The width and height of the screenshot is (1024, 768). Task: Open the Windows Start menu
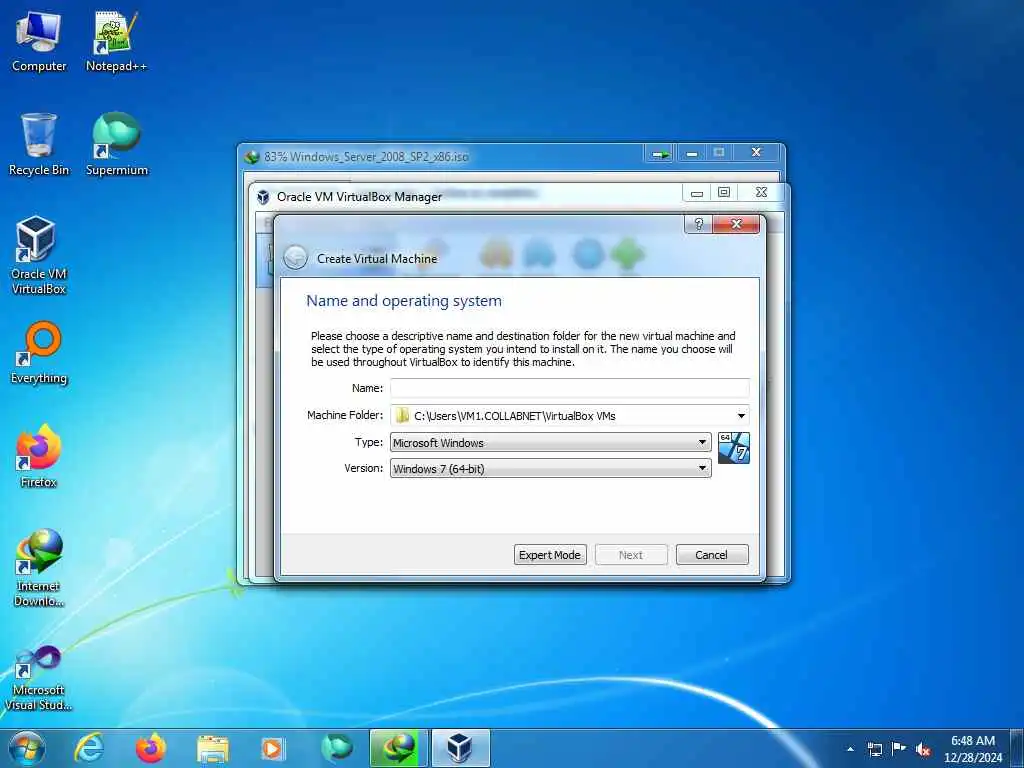click(27, 748)
